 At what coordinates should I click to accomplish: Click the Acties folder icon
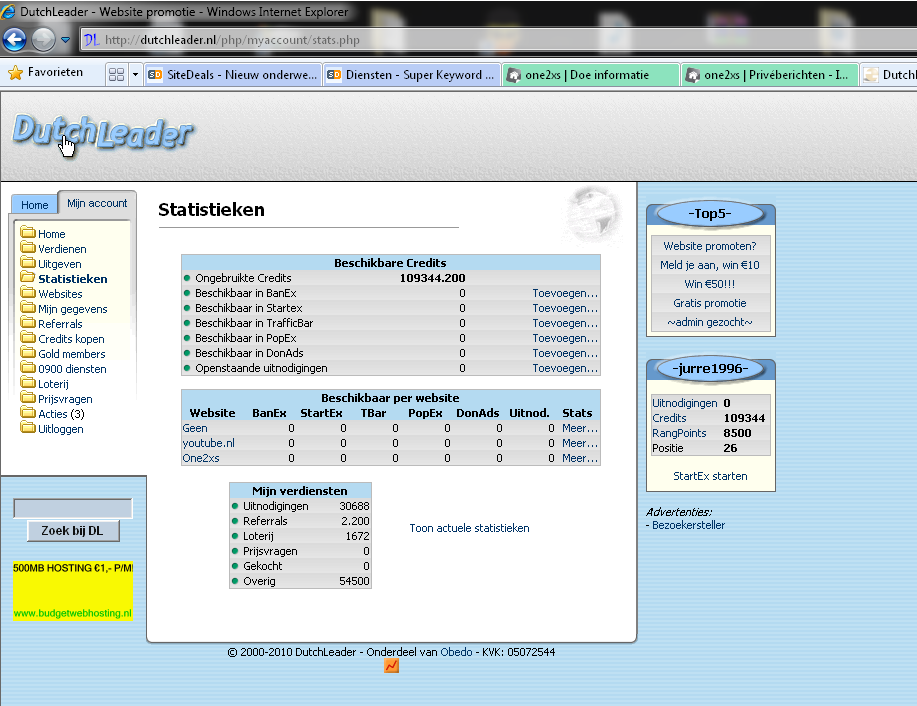click(x=27, y=412)
